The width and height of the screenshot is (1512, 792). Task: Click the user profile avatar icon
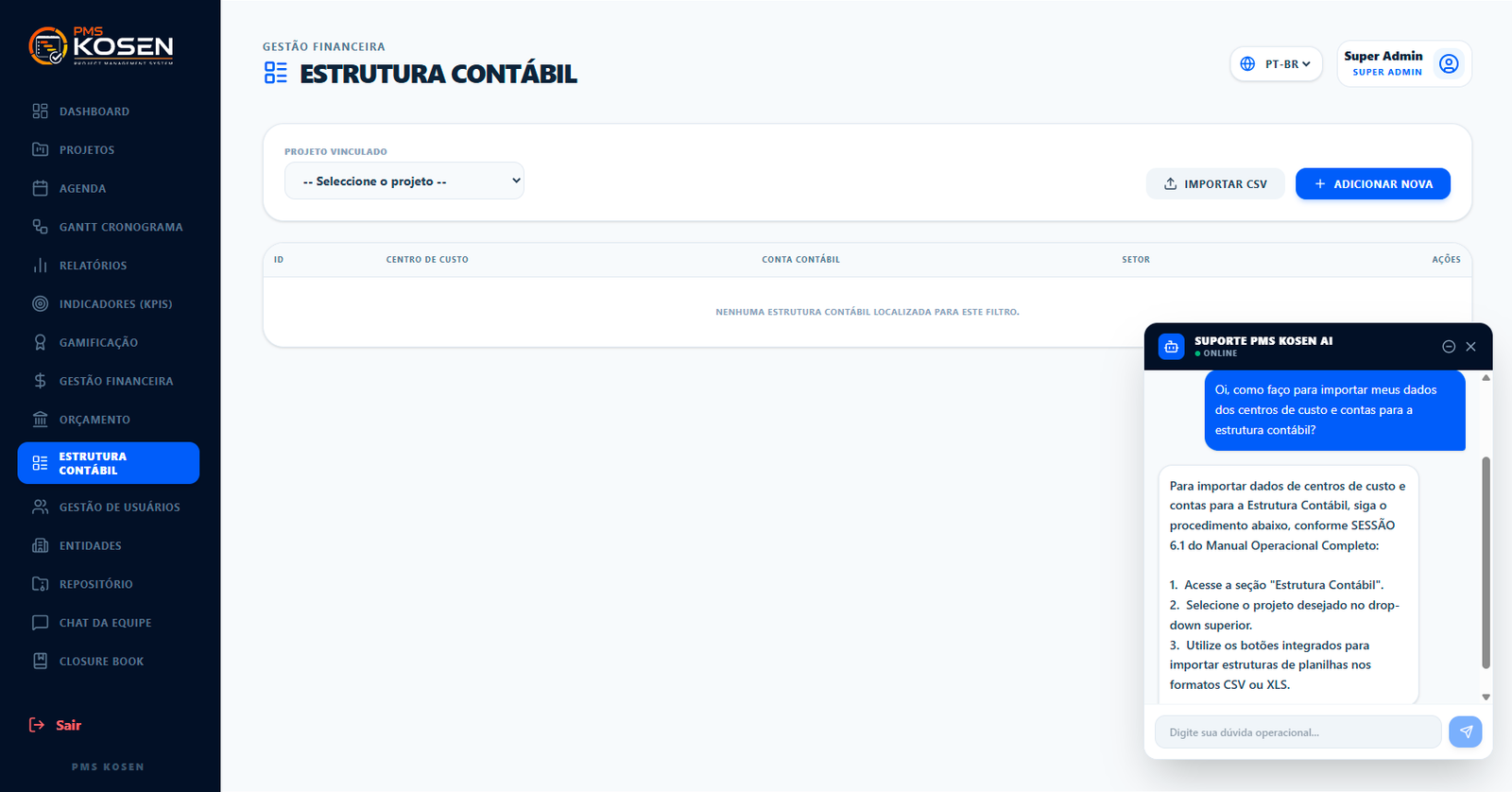click(1449, 63)
